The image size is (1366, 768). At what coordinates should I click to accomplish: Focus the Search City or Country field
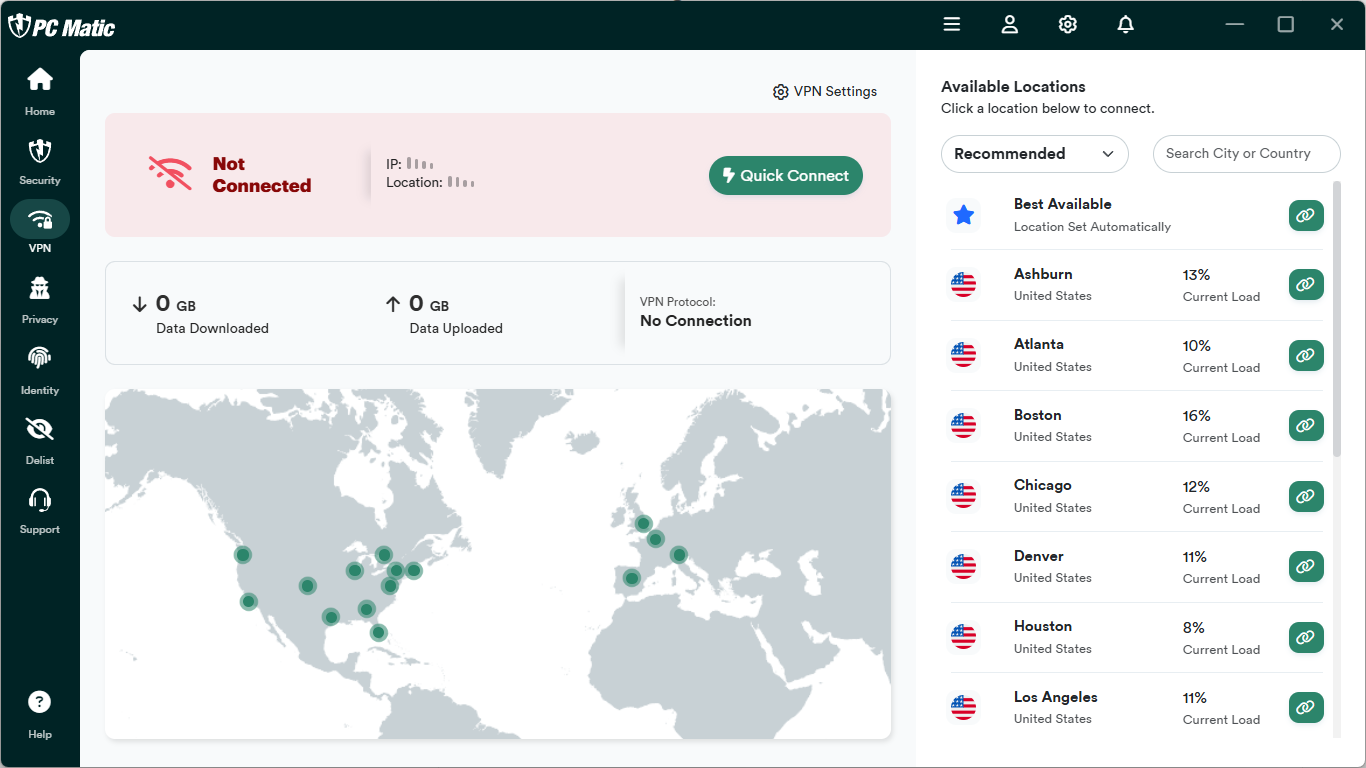pos(1247,154)
